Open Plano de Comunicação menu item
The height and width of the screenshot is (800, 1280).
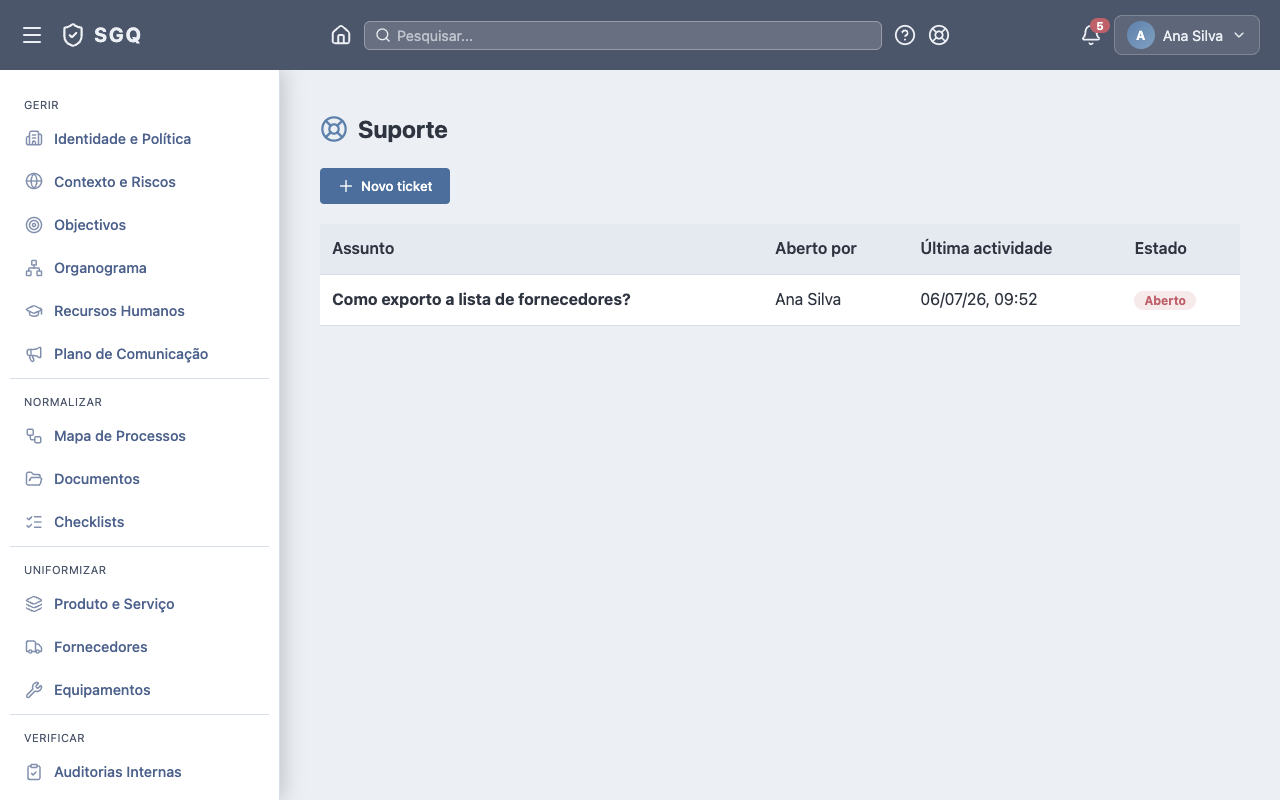[140, 354]
